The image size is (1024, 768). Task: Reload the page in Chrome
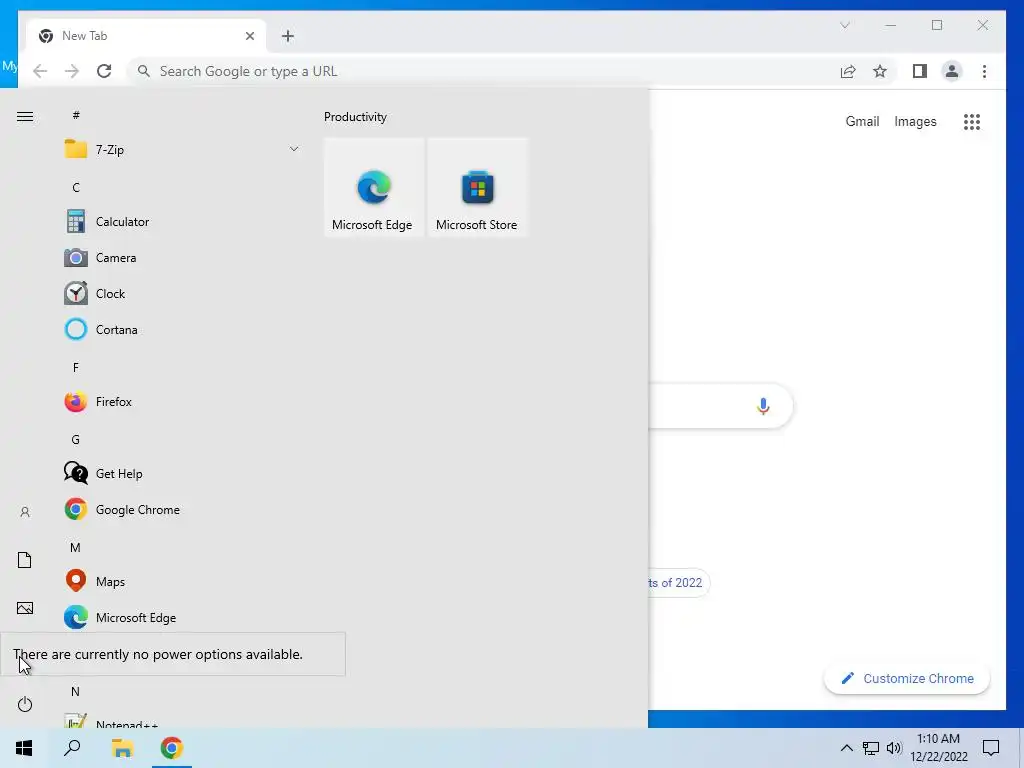tap(104, 71)
